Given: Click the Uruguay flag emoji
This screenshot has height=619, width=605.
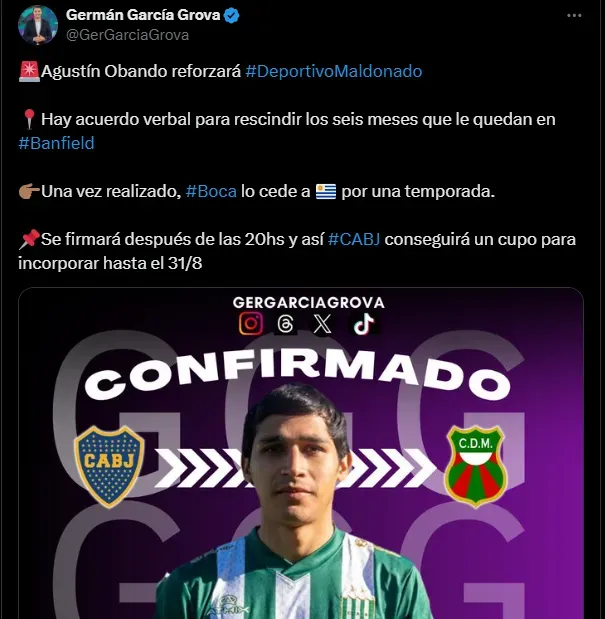Looking at the screenshot, I should (x=326, y=191).
